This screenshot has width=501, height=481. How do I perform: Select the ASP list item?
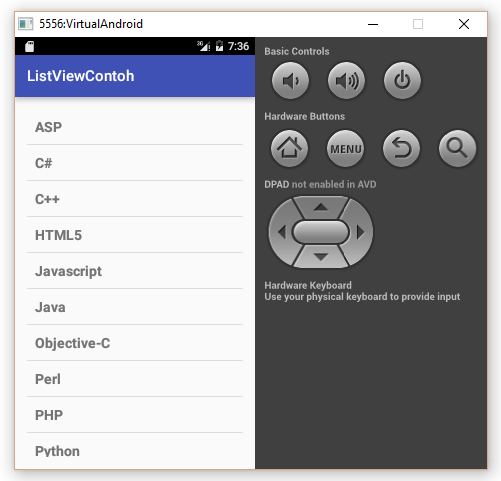click(x=135, y=127)
